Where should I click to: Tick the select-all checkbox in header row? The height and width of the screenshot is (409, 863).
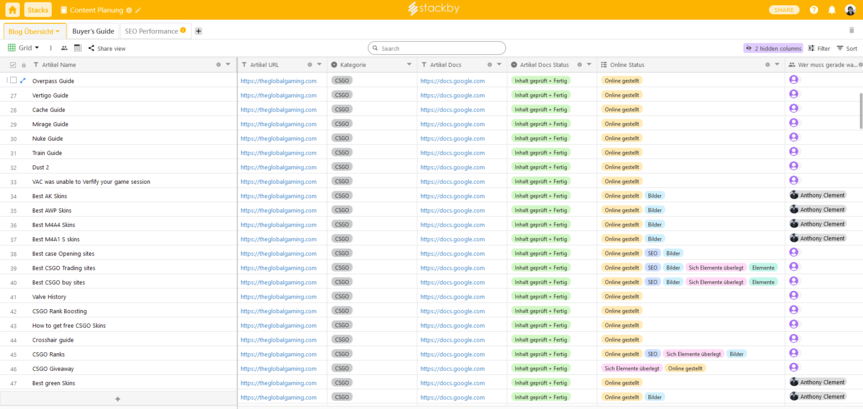pos(12,65)
